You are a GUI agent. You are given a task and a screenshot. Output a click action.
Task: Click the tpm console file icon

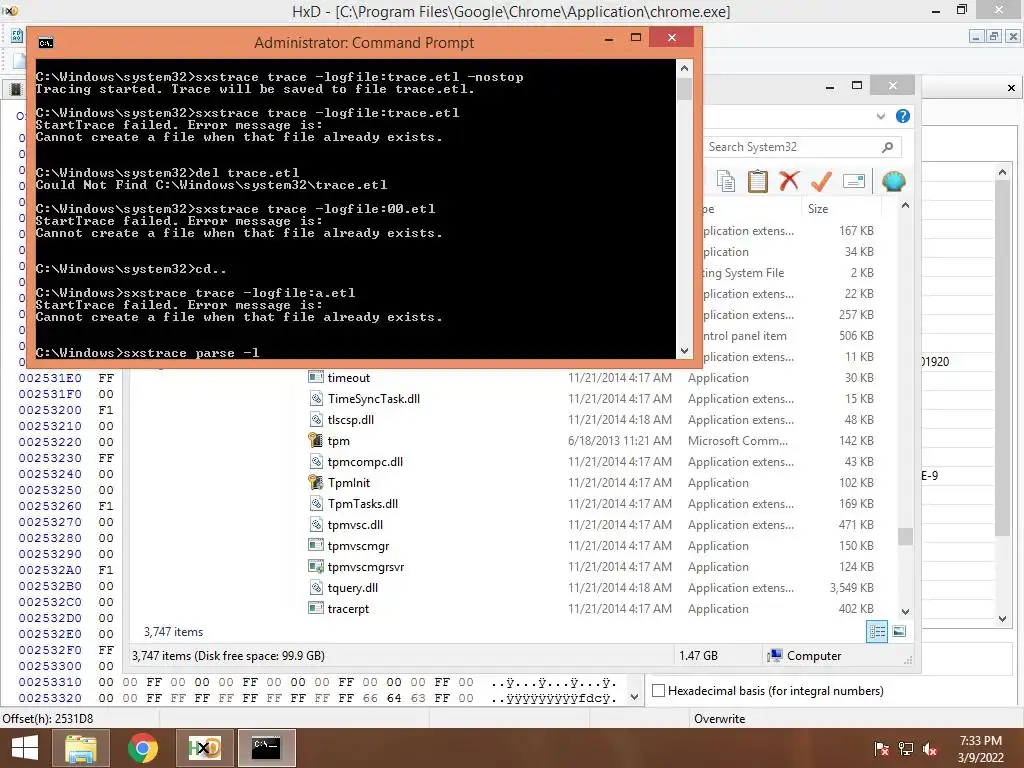[316, 440]
